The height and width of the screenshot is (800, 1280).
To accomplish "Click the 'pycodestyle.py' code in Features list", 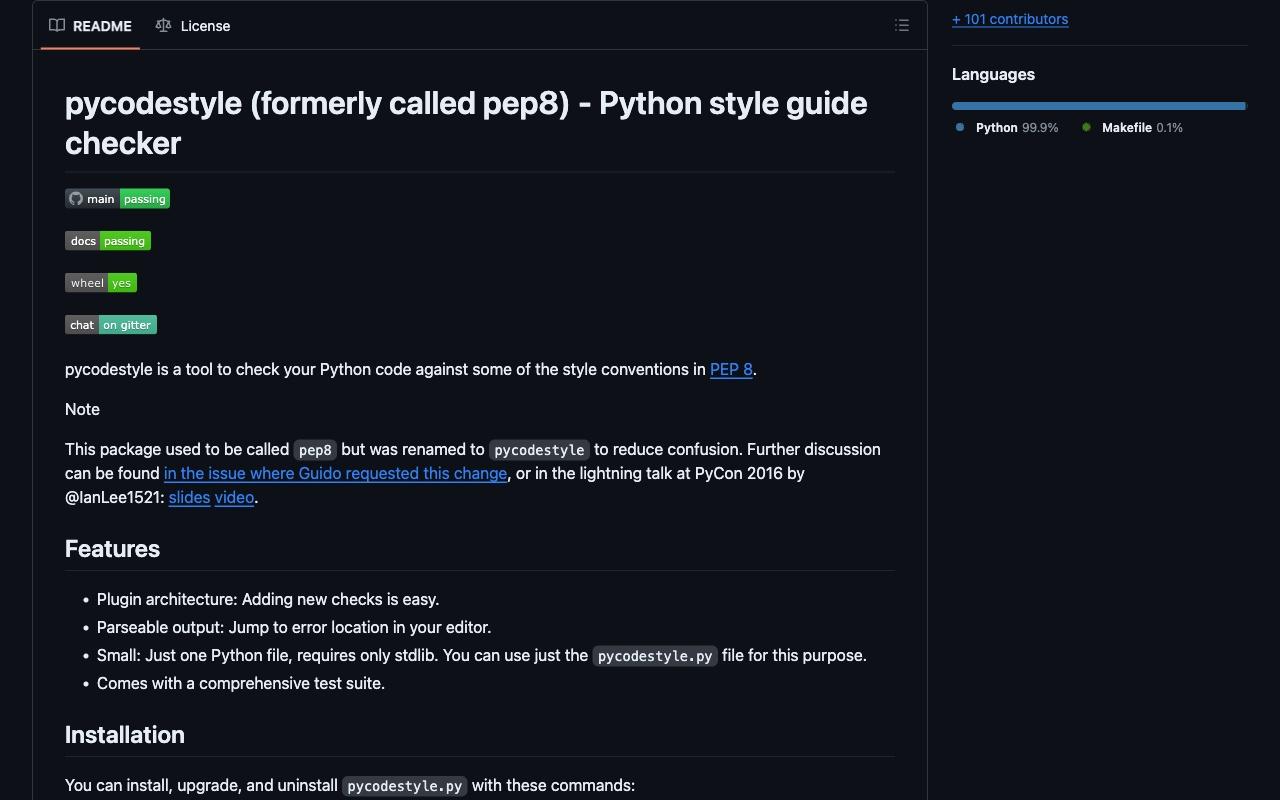I will [655, 656].
